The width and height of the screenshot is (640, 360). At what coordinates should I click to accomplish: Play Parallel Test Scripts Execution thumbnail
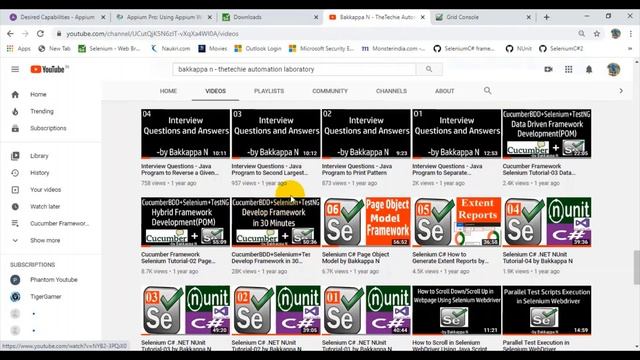(x=547, y=310)
